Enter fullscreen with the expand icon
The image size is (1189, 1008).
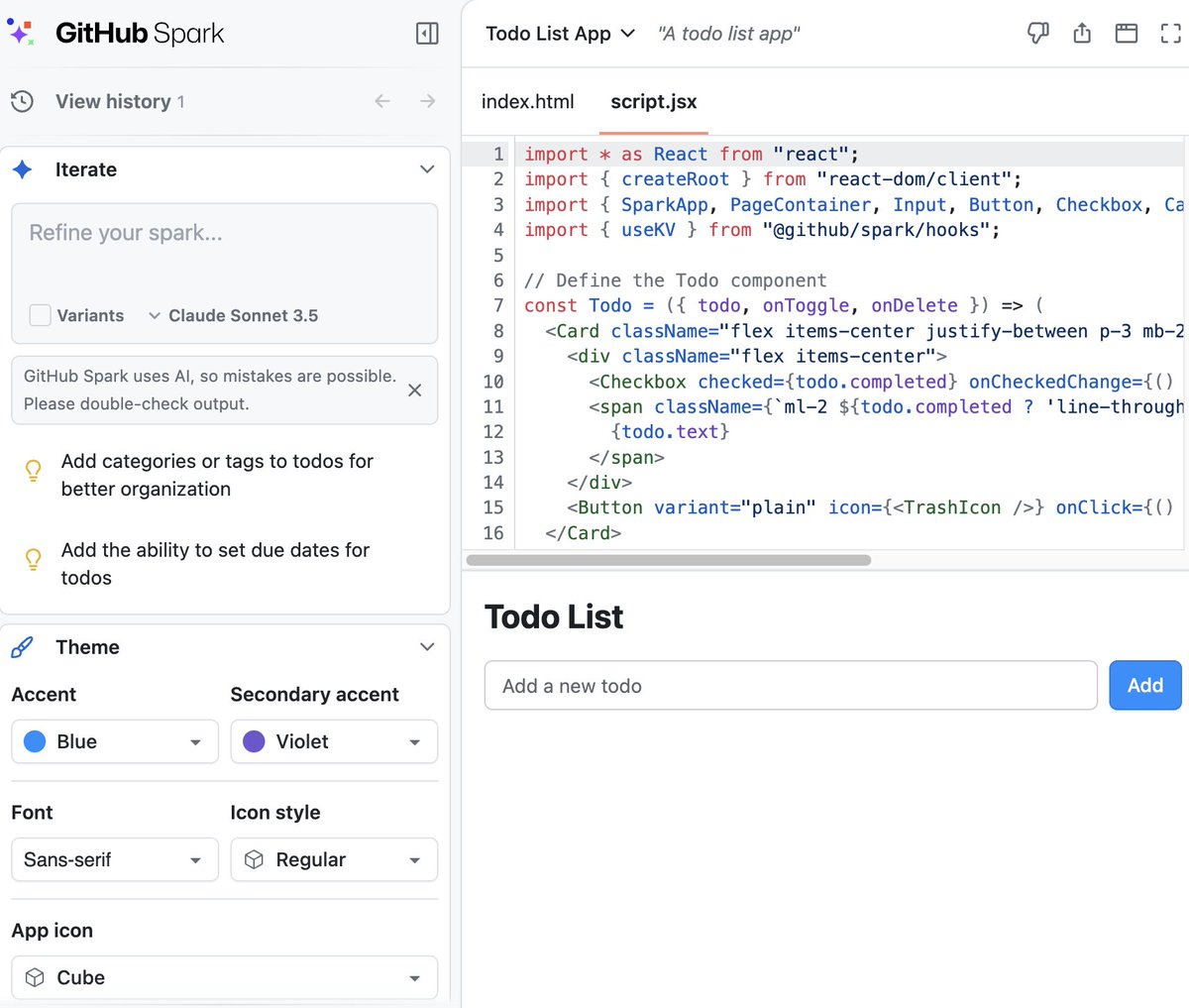(x=1170, y=34)
